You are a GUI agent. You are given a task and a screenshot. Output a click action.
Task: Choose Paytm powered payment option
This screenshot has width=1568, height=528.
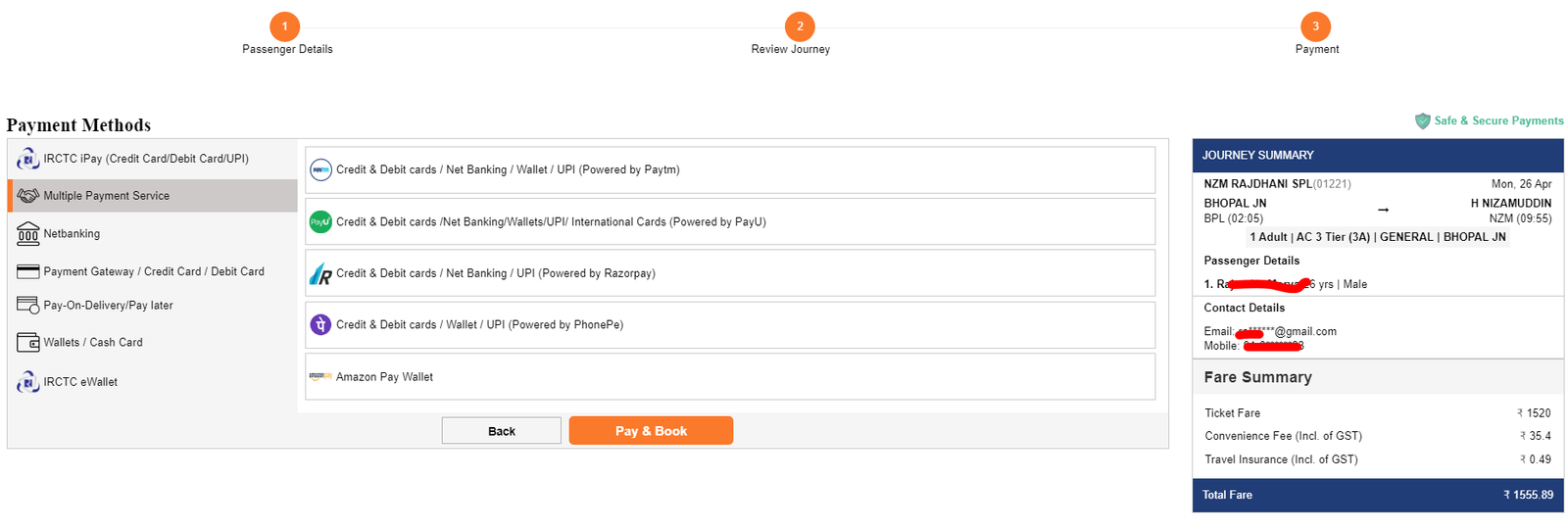click(508, 170)
